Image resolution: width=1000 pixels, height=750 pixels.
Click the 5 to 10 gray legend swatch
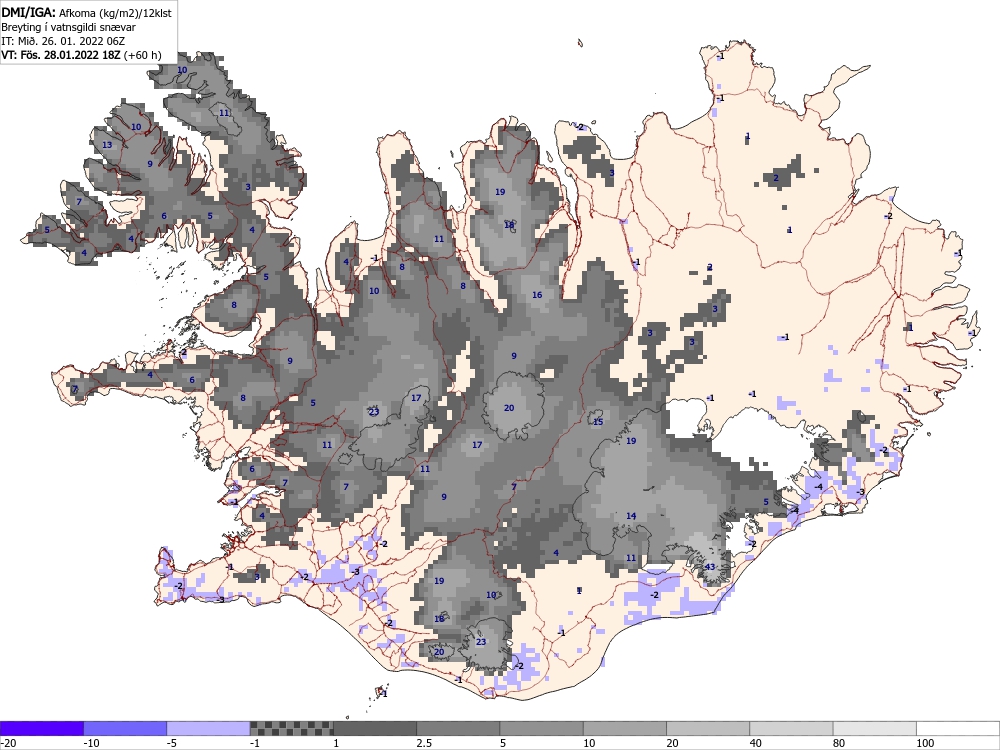click(541, 728)
